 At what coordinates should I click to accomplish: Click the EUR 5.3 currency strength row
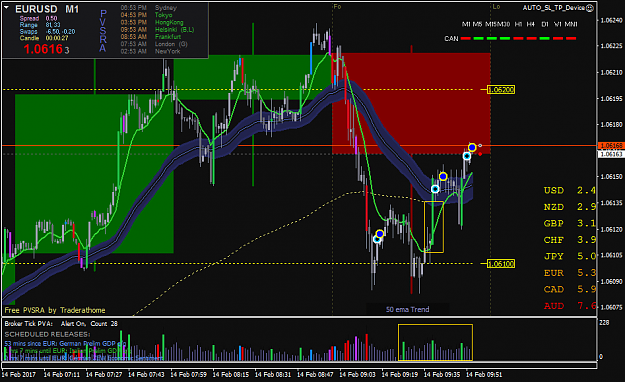click(570, 273)
